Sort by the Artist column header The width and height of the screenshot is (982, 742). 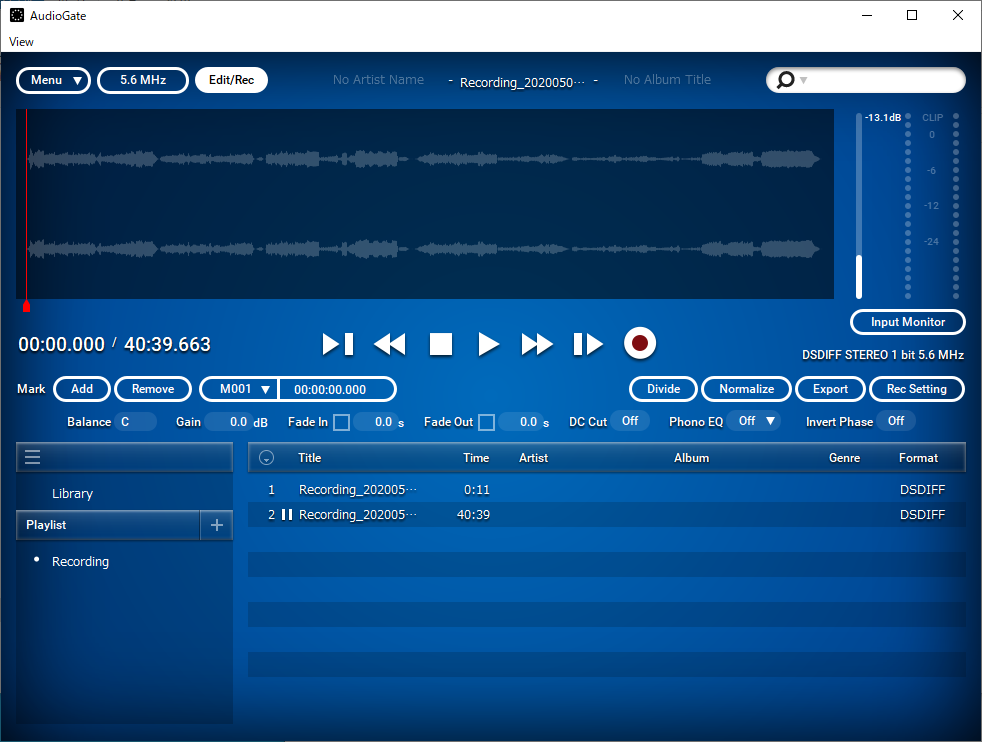(534, 458)
